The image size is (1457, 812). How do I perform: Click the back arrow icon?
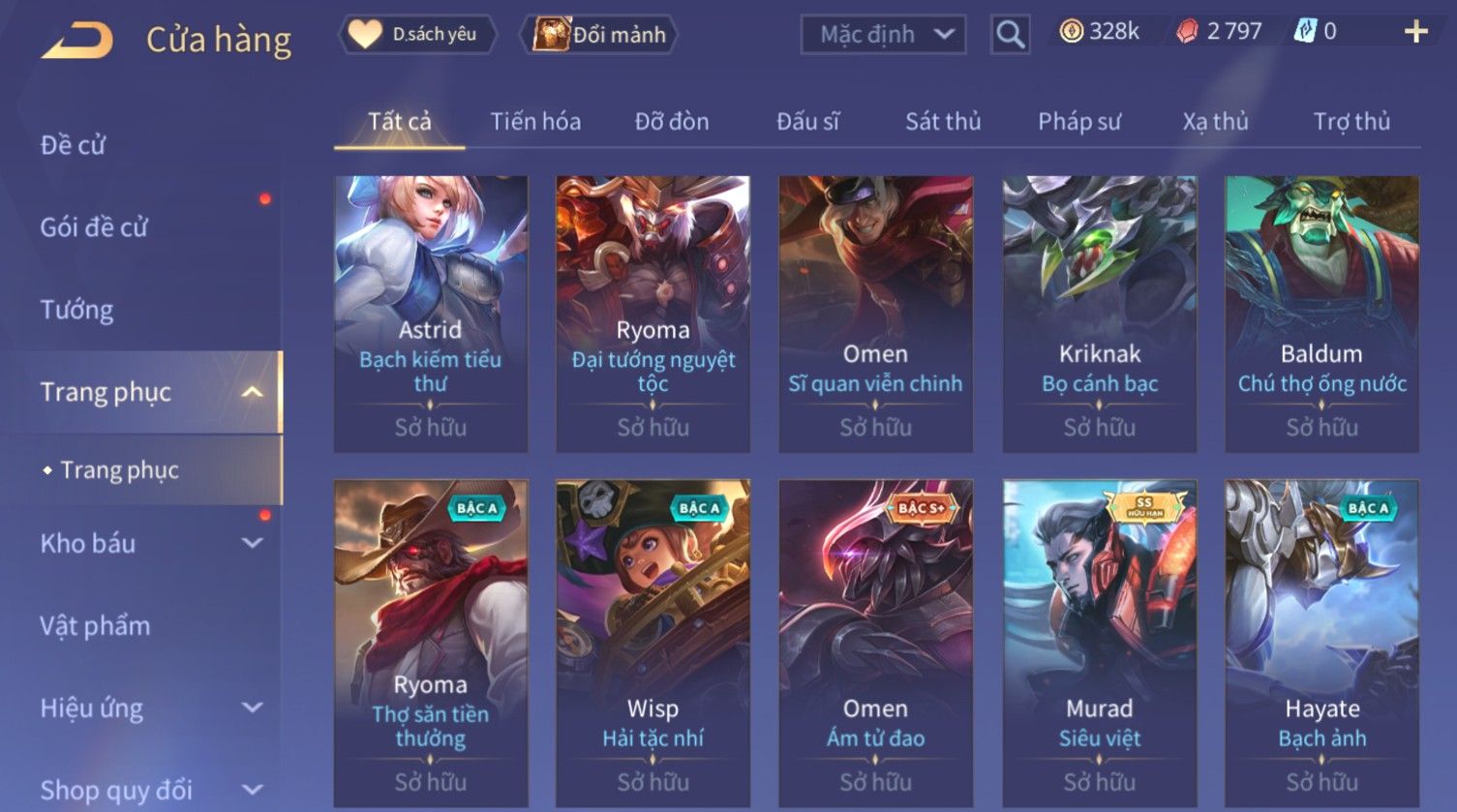click(77, 41)
